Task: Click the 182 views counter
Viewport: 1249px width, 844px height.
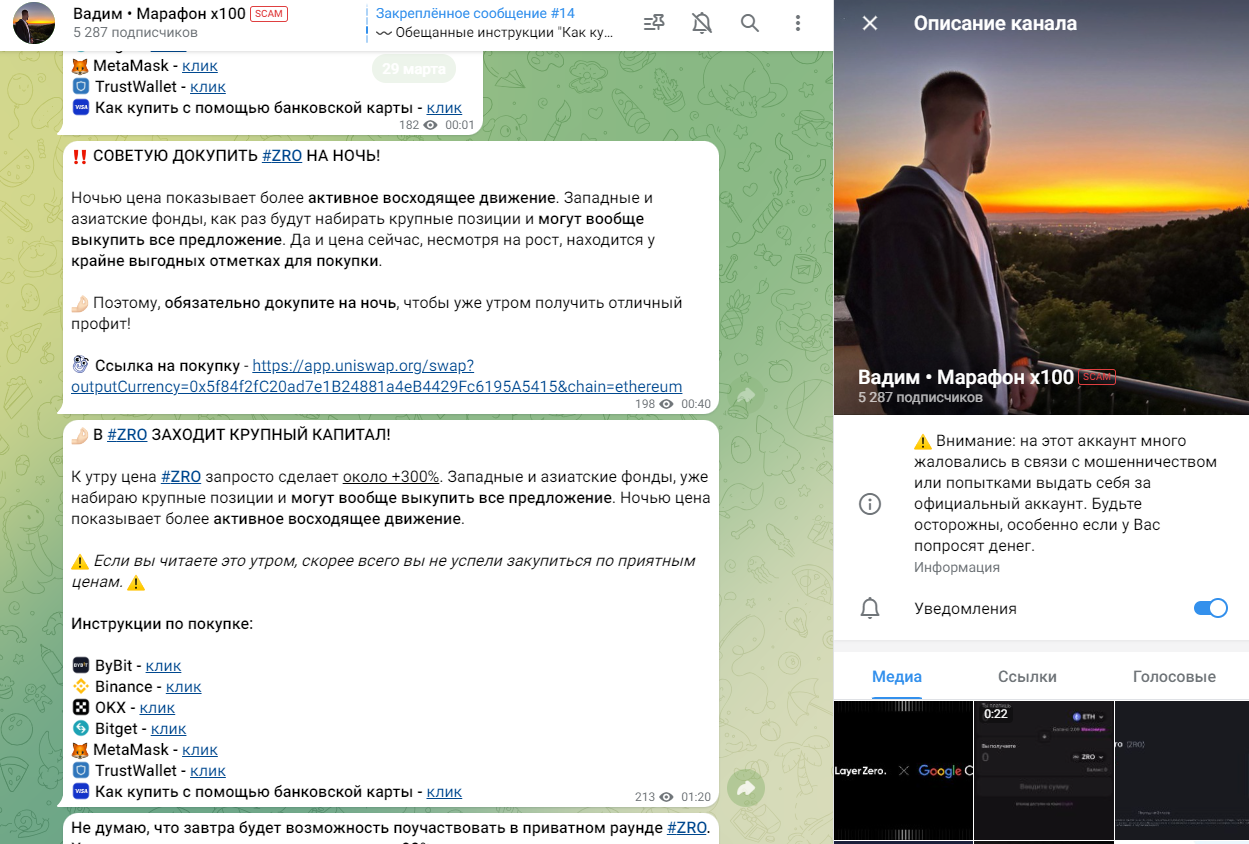Action: tap(419, 125)
